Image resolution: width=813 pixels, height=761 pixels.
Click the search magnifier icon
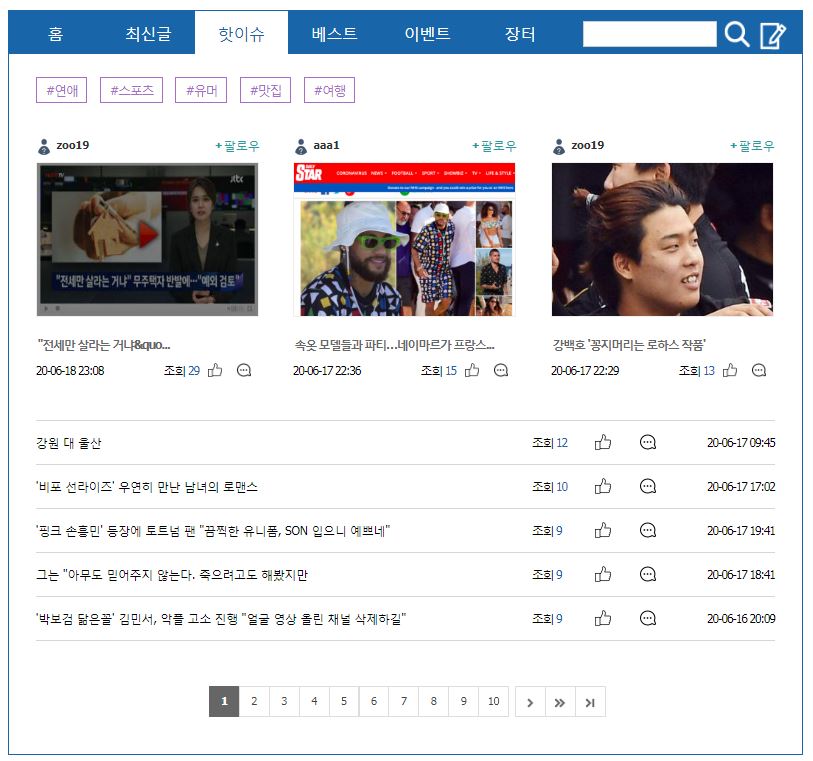point(737,35)
